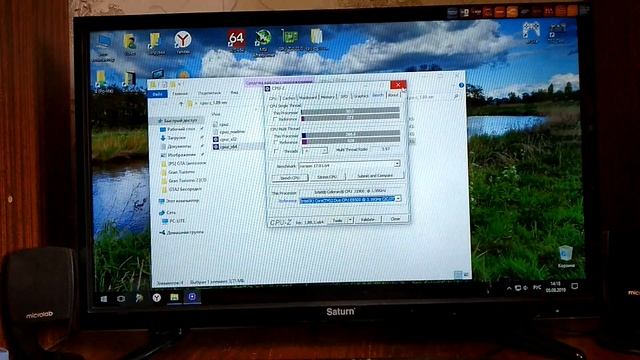The width and height of the screenshot is (640, 360).
Task: Open Yandex browser from the taskbar
Action: (156, 298)
